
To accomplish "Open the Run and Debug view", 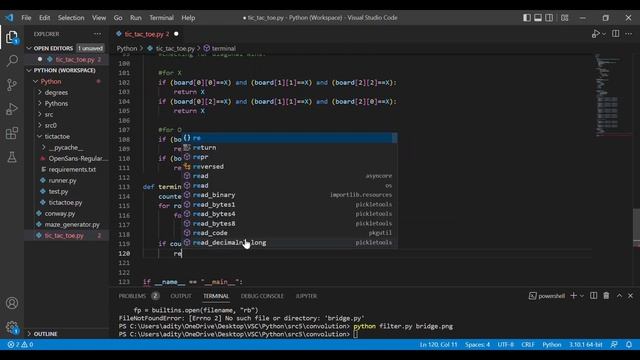I will [x=12, y=109].
